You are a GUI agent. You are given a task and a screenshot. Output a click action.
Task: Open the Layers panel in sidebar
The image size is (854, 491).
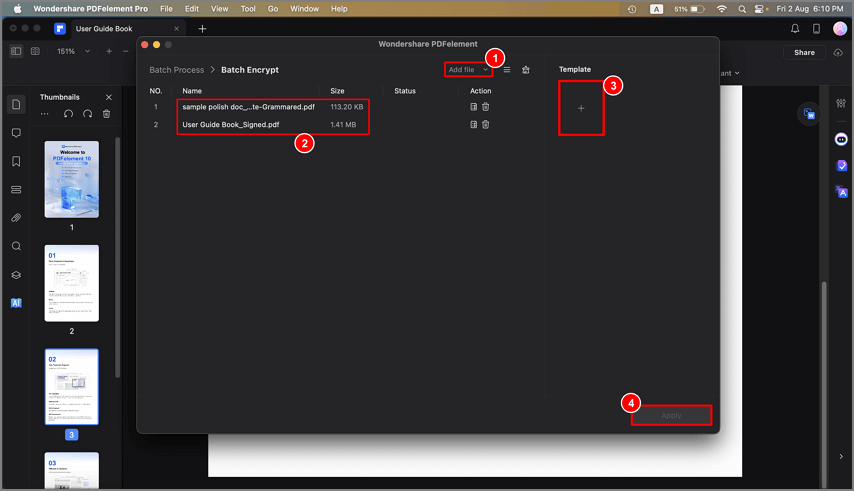point(16,275)
